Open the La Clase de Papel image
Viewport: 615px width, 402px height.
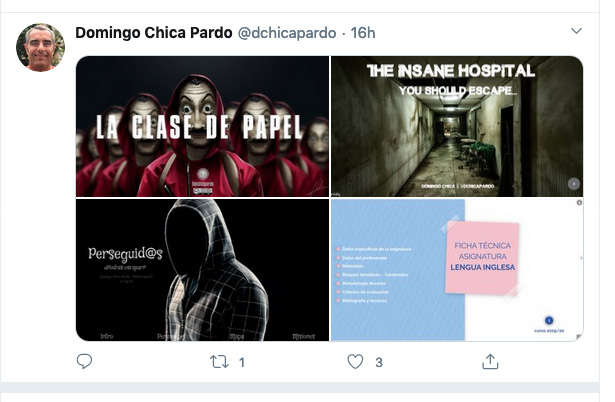(202, 126)
